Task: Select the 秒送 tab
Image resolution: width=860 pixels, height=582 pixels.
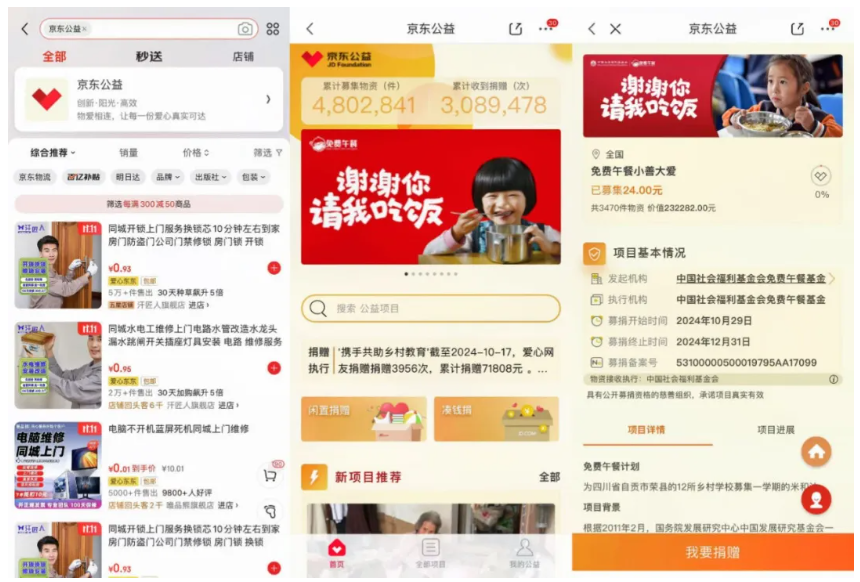Action: [x=149, y=56]
